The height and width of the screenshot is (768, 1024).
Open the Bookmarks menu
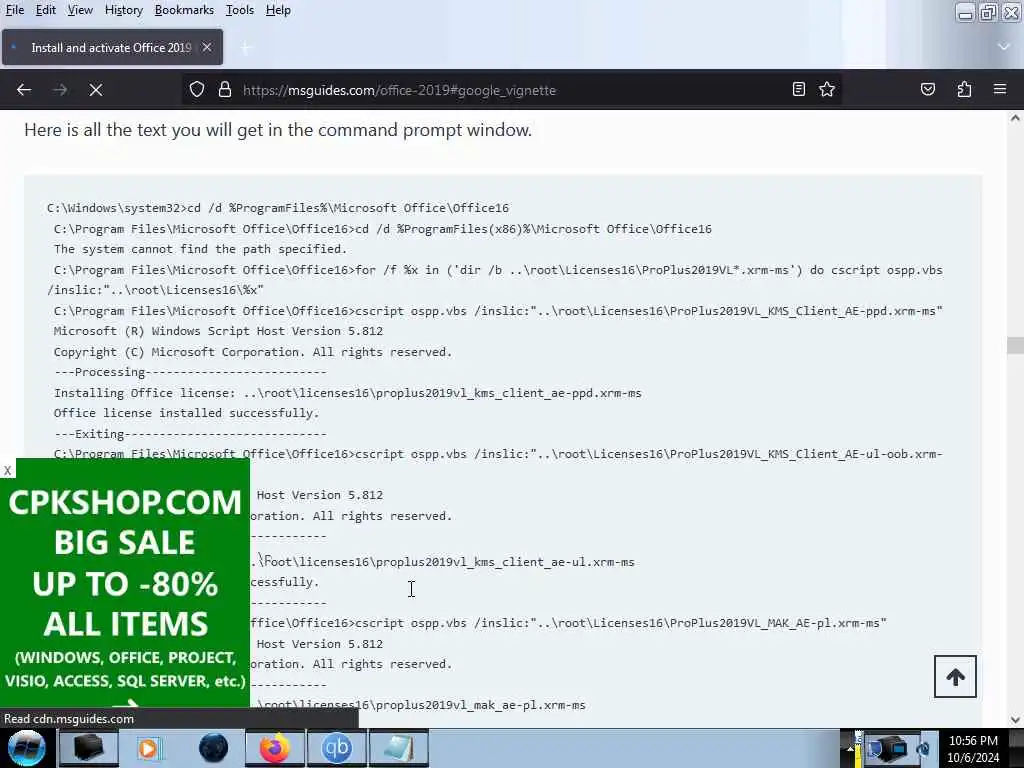tap(184, 10)
